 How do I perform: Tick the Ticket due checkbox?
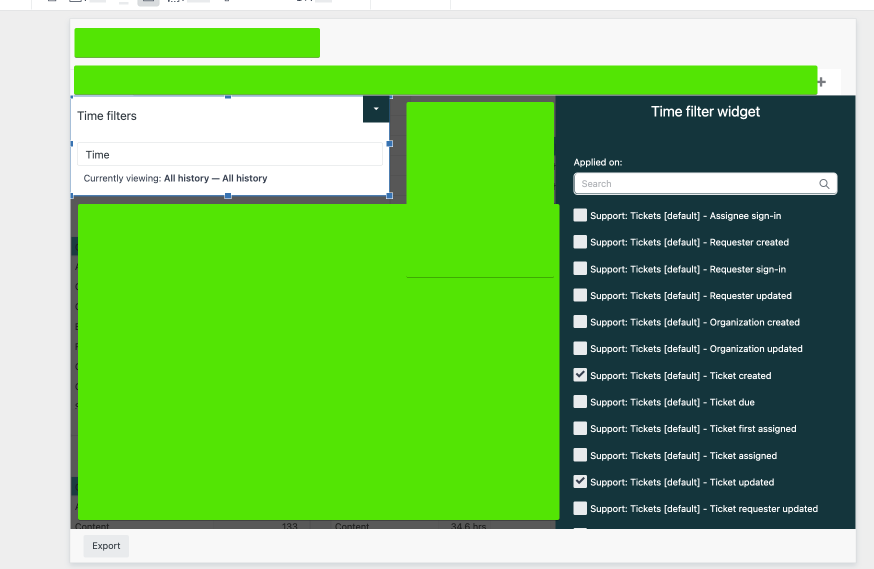tap(580, 402)
